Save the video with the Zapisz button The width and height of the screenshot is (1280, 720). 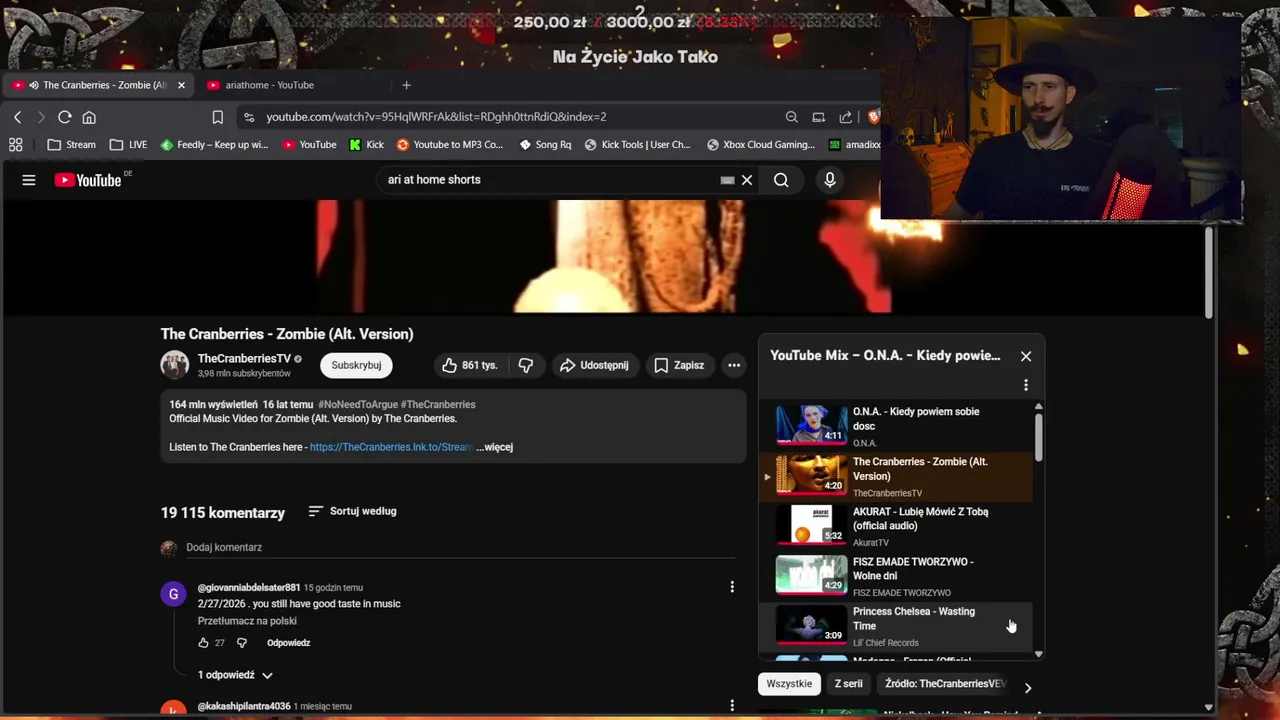coord(679,366)
